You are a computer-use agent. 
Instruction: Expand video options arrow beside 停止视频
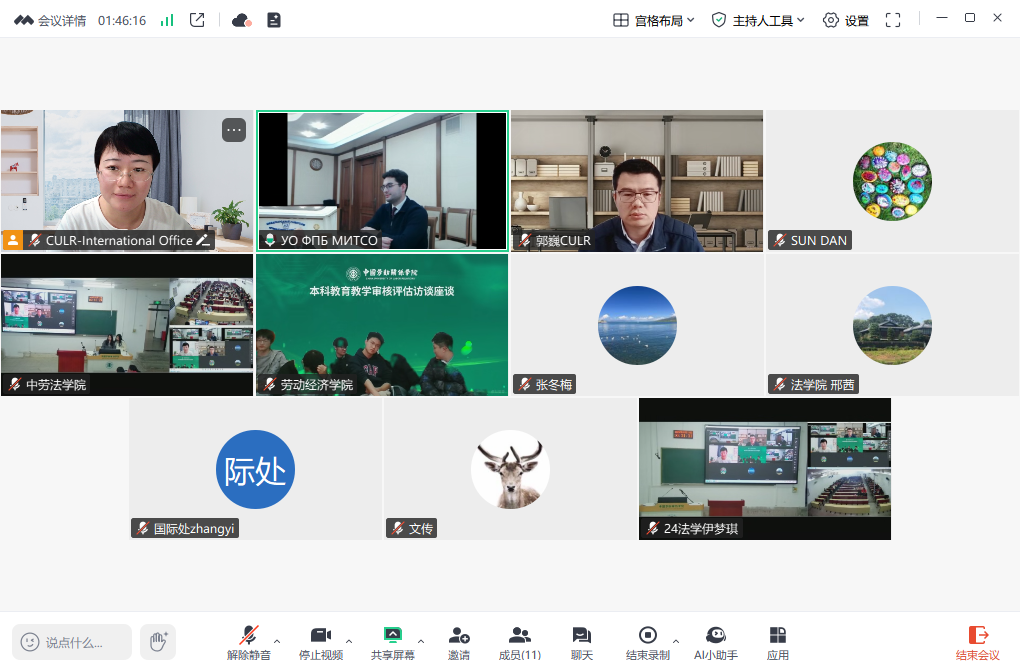[x=349, y=641]
